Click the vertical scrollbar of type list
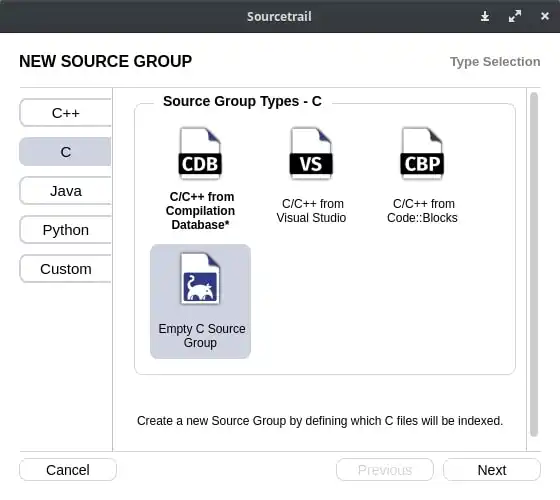 534,264
